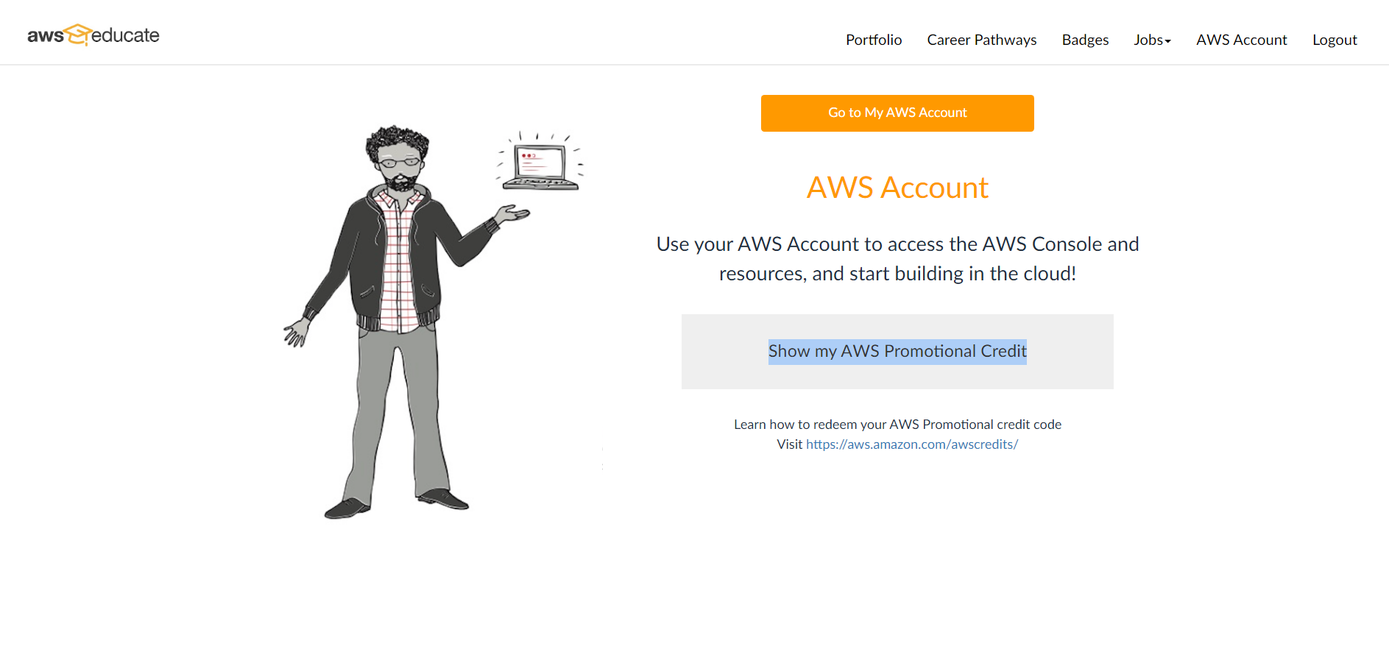
Task: Show my AWS Promotional Credit
Action: tap(897, 351)
